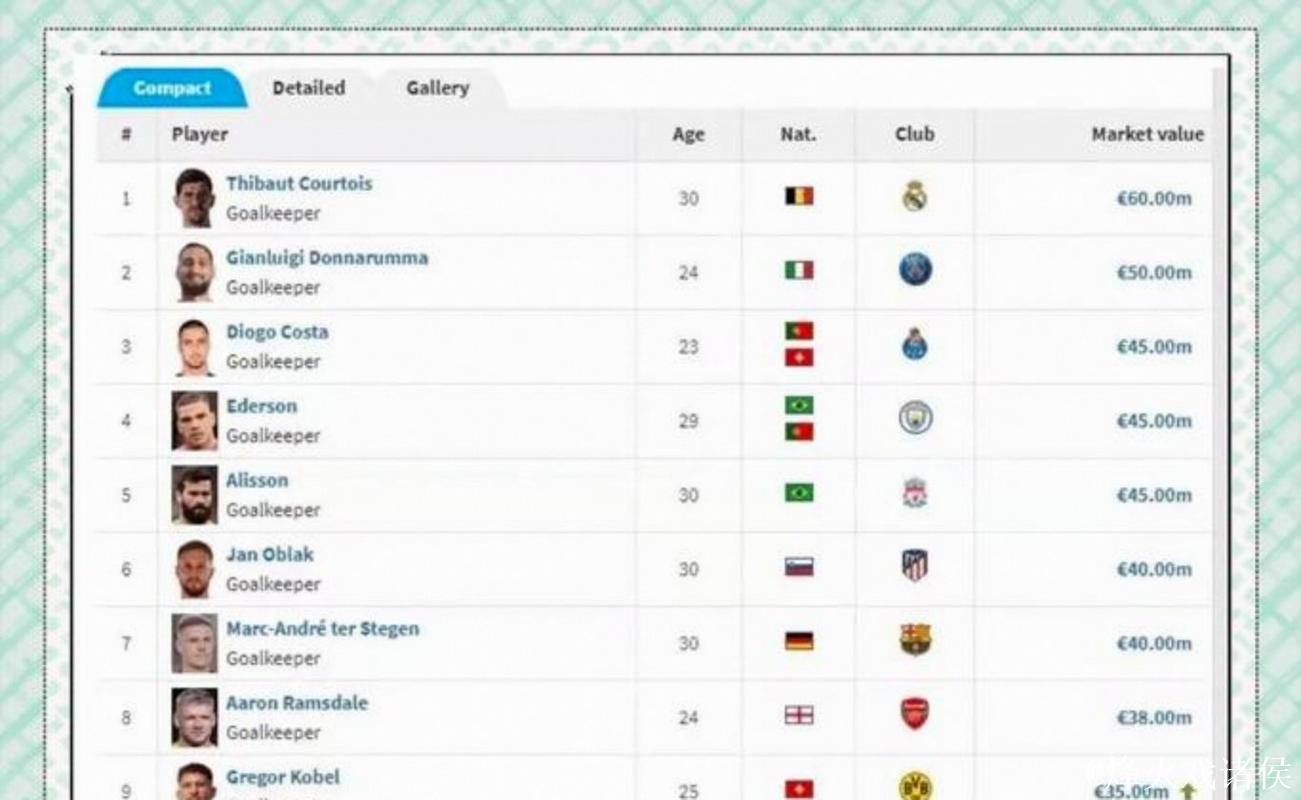The width and height of the screenshot is (1301, 800).
Task: Click the England flag for Ramsdale
Action: pyautogui.click(x=798, y=715)
